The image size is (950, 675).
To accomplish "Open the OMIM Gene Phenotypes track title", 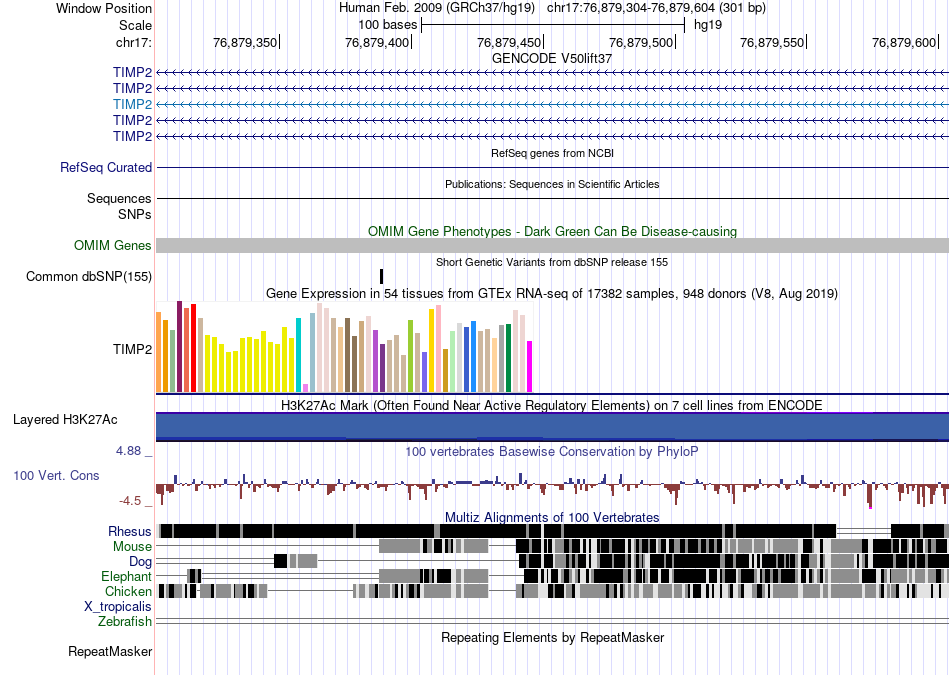I will [x=552, y=231].
